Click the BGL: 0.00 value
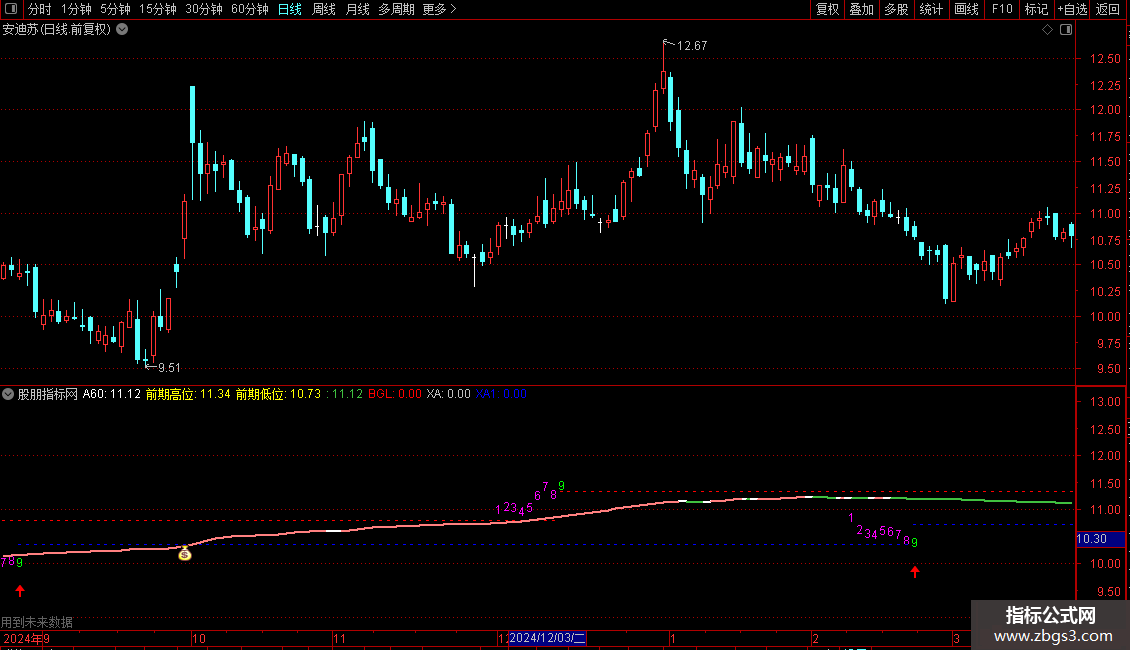This screenshot has height=650, width=1130. click(395, 394)
